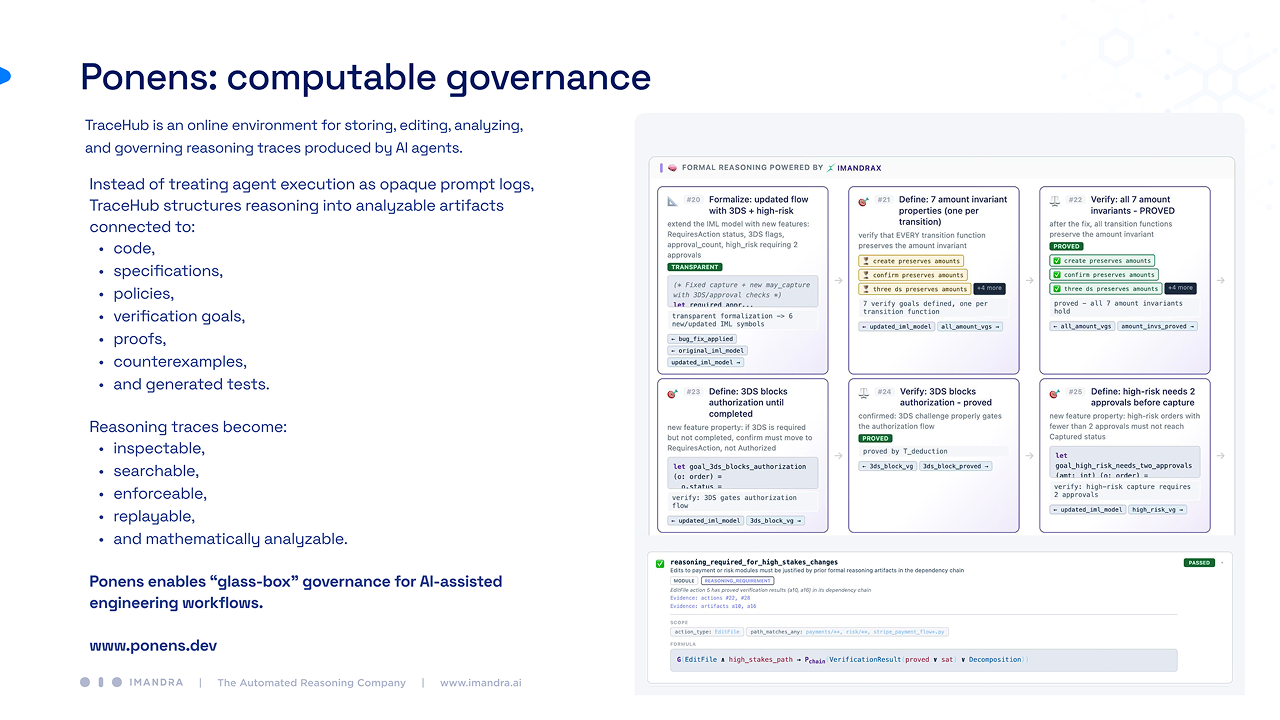This screenshot has width=1280, height=720.
Task: Toggle the checked 'confirm preserves amounts' item
Action: 1103,275
